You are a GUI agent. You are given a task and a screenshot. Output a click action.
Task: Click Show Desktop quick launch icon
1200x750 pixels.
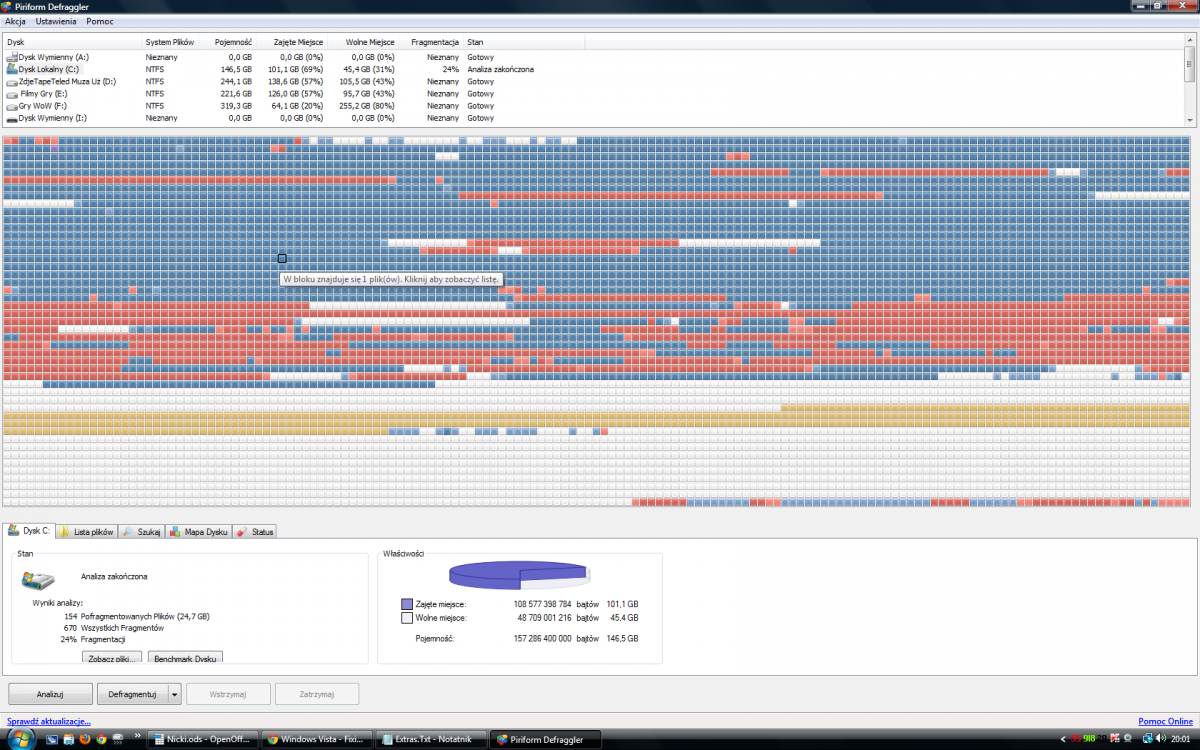(x=52, y=739)
